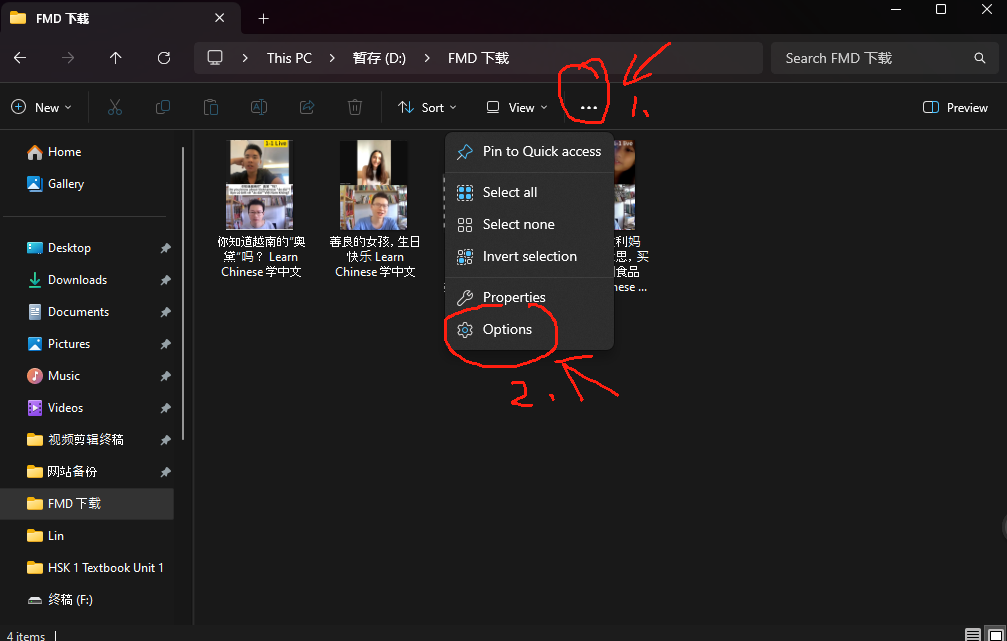Click the Paste clipboard icon
The width and height of the screenshot is (1007, 641).
pos(211,107)
